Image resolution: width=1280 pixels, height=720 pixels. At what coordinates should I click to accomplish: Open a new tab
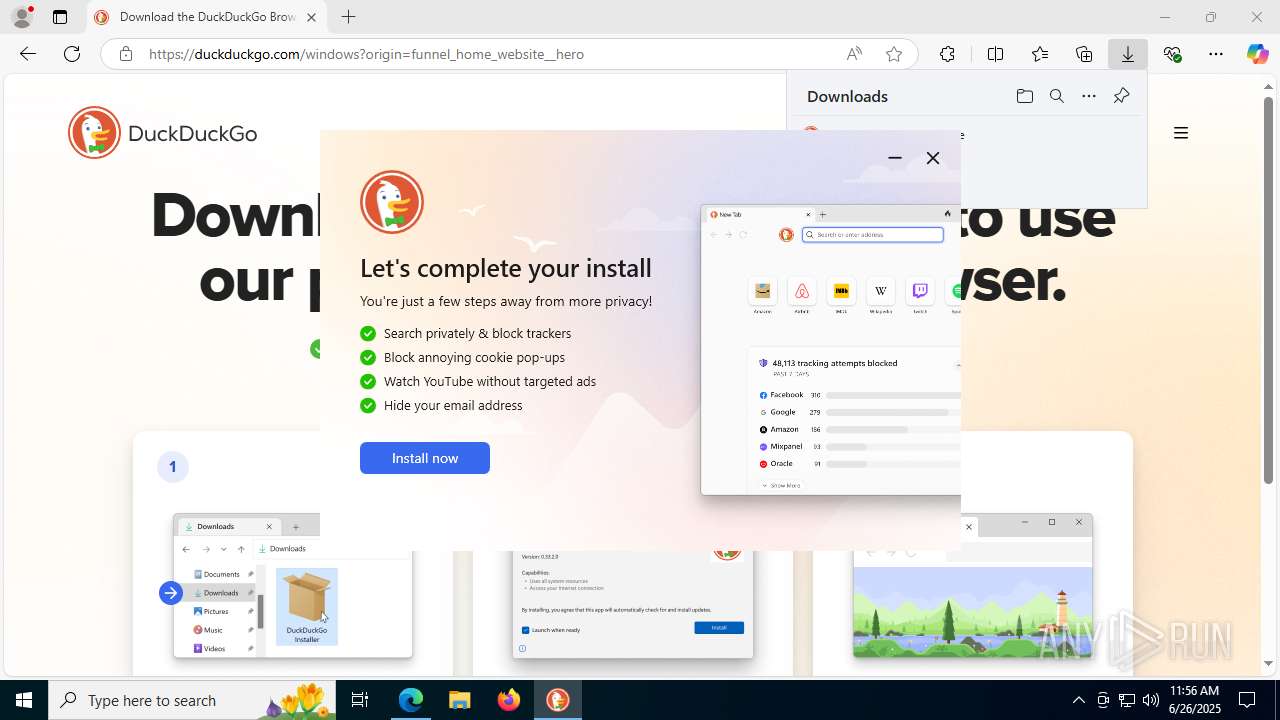348,17
